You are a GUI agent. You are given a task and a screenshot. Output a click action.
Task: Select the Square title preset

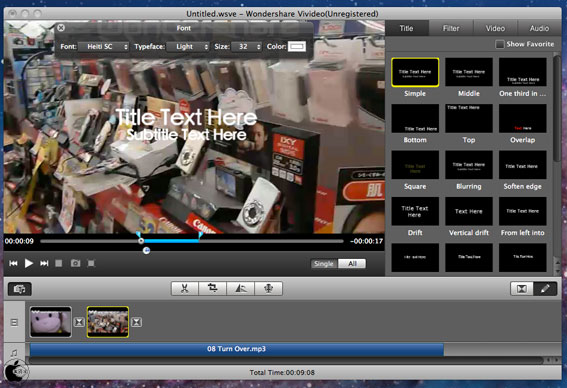415,165
